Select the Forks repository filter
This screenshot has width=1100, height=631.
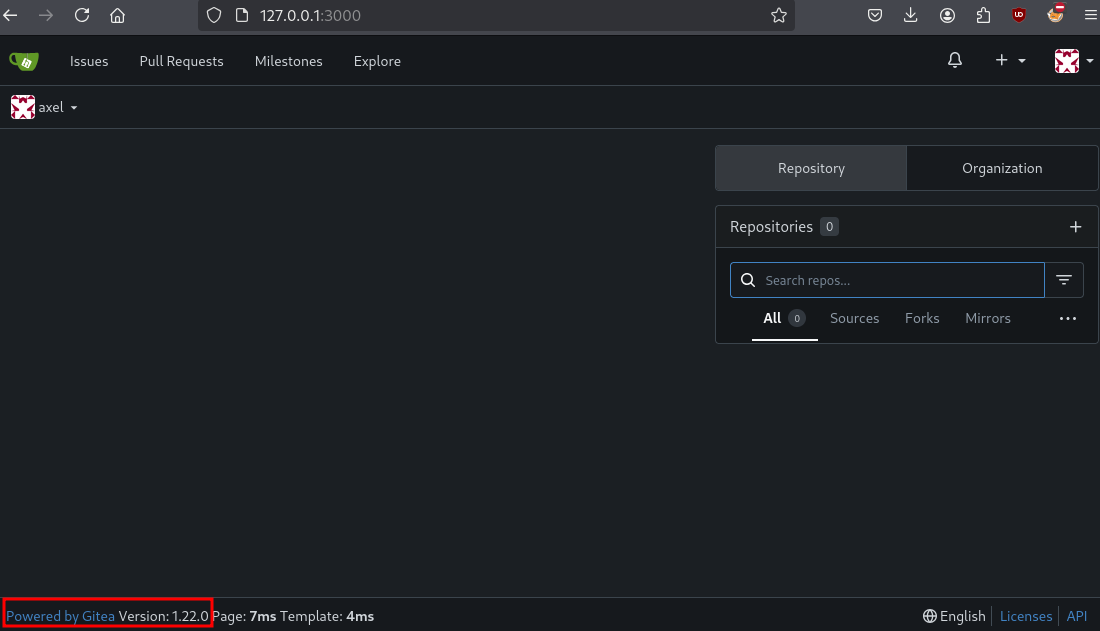(922, 318)
